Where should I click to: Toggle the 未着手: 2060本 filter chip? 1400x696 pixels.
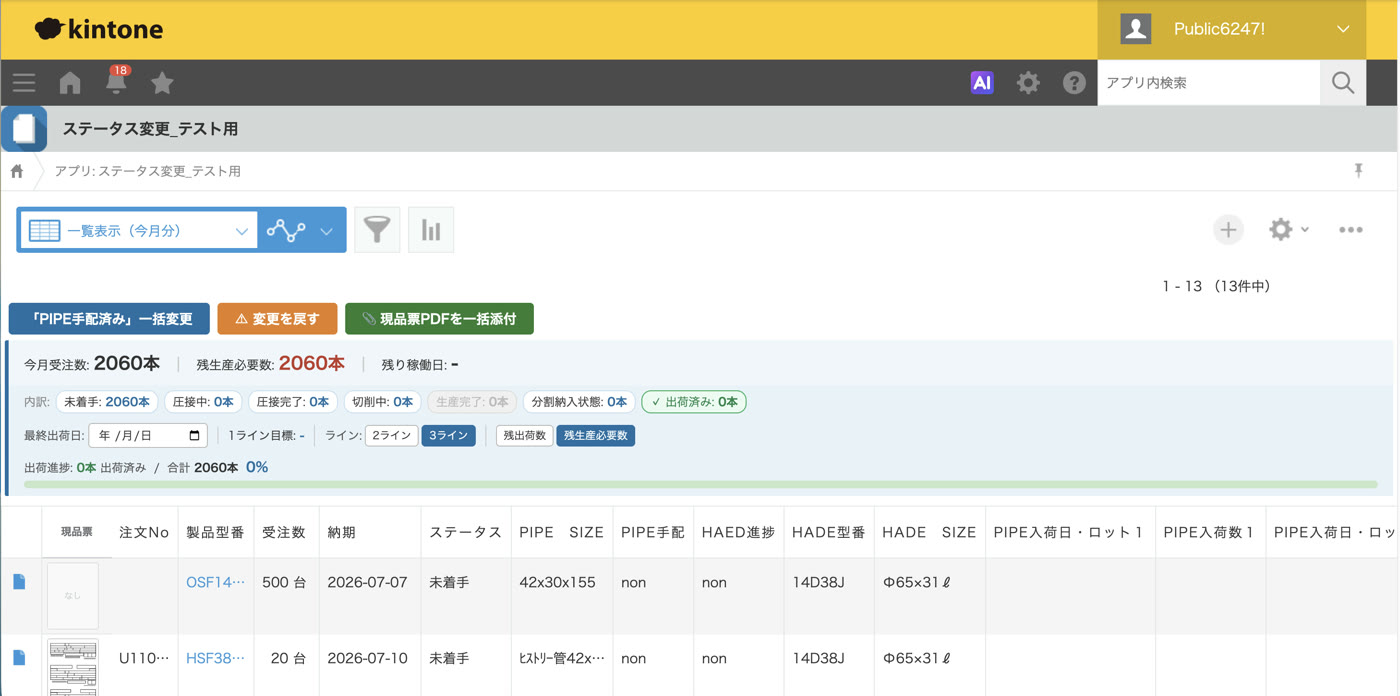107,402
